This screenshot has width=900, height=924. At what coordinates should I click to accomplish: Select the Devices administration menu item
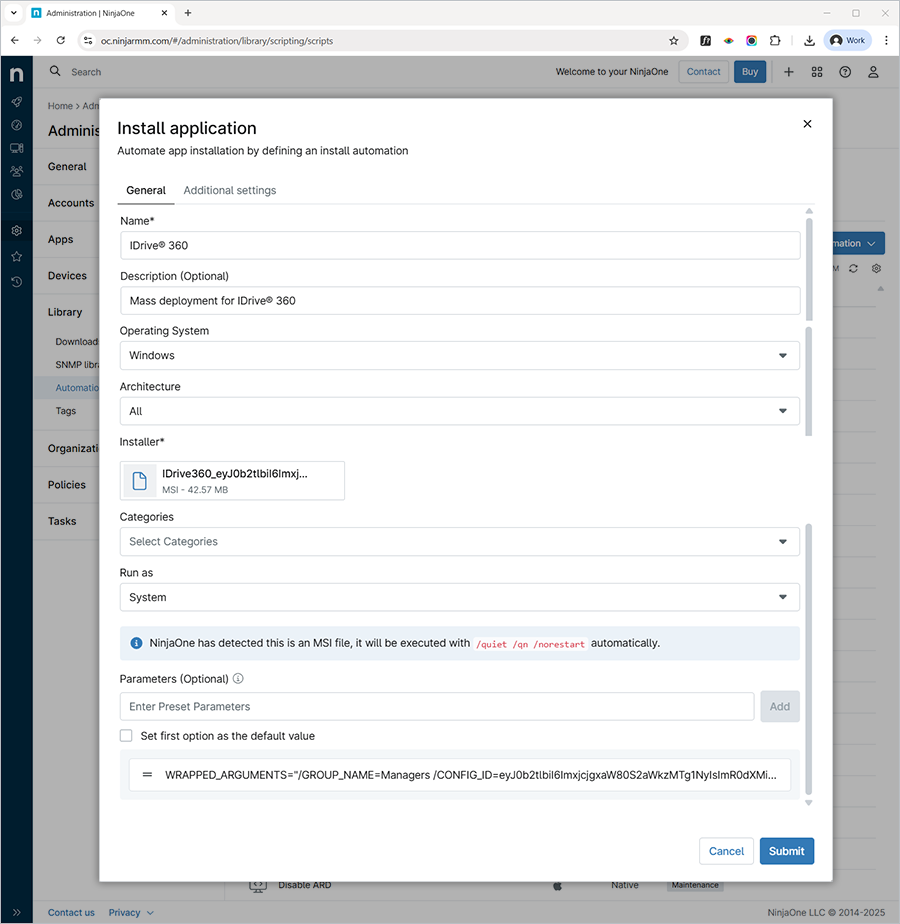(67, 276)
